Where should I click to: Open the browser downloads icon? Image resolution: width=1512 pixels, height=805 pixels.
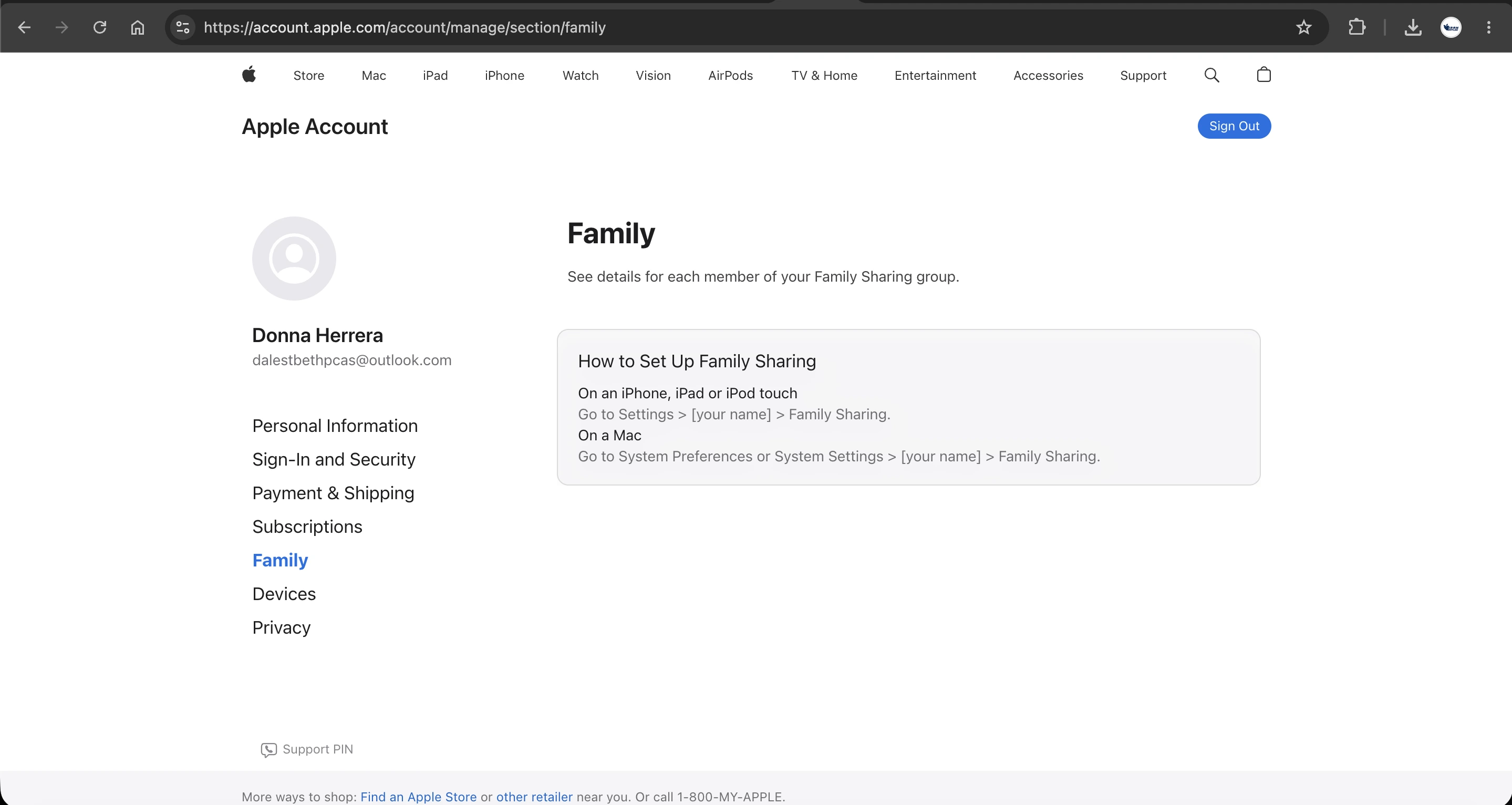(1413, 27)
